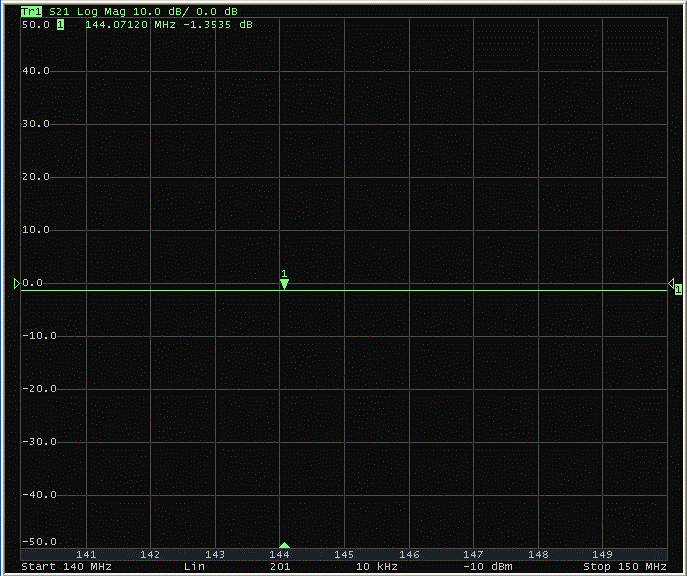Click Stop 150 MHz setting
The image size is (687, 576).
pos(624,566)
